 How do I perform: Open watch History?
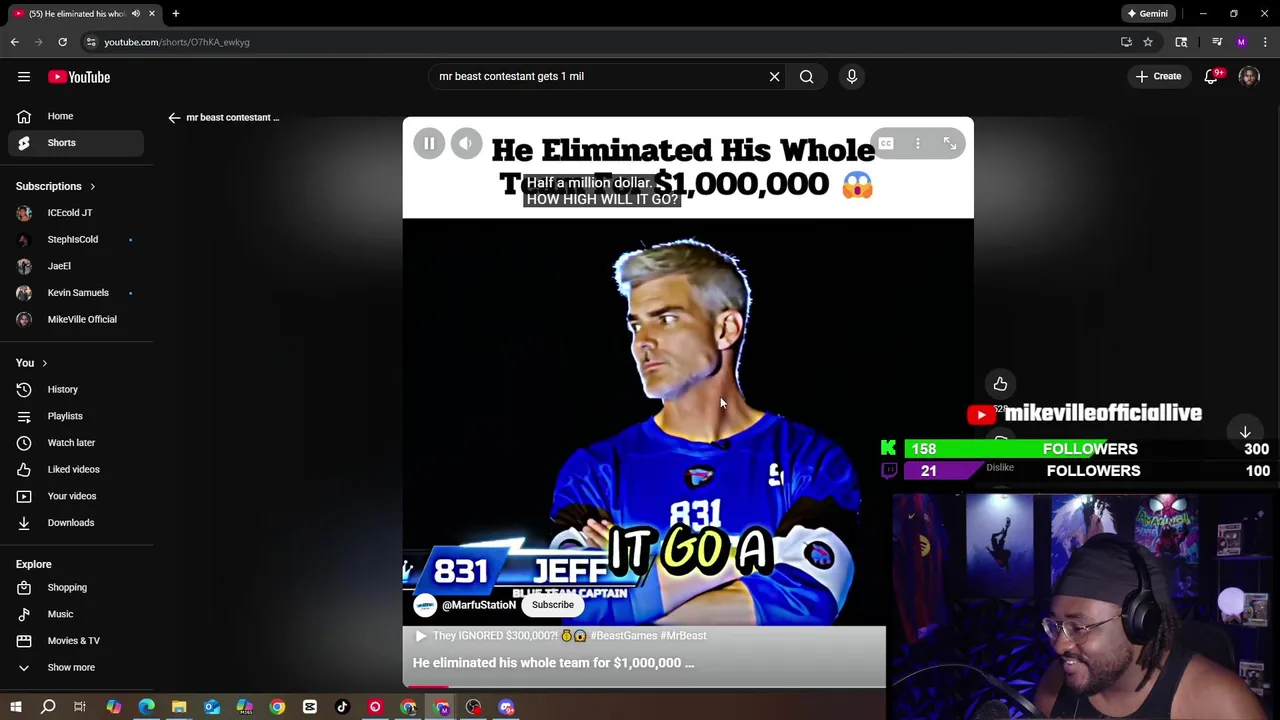75,389
